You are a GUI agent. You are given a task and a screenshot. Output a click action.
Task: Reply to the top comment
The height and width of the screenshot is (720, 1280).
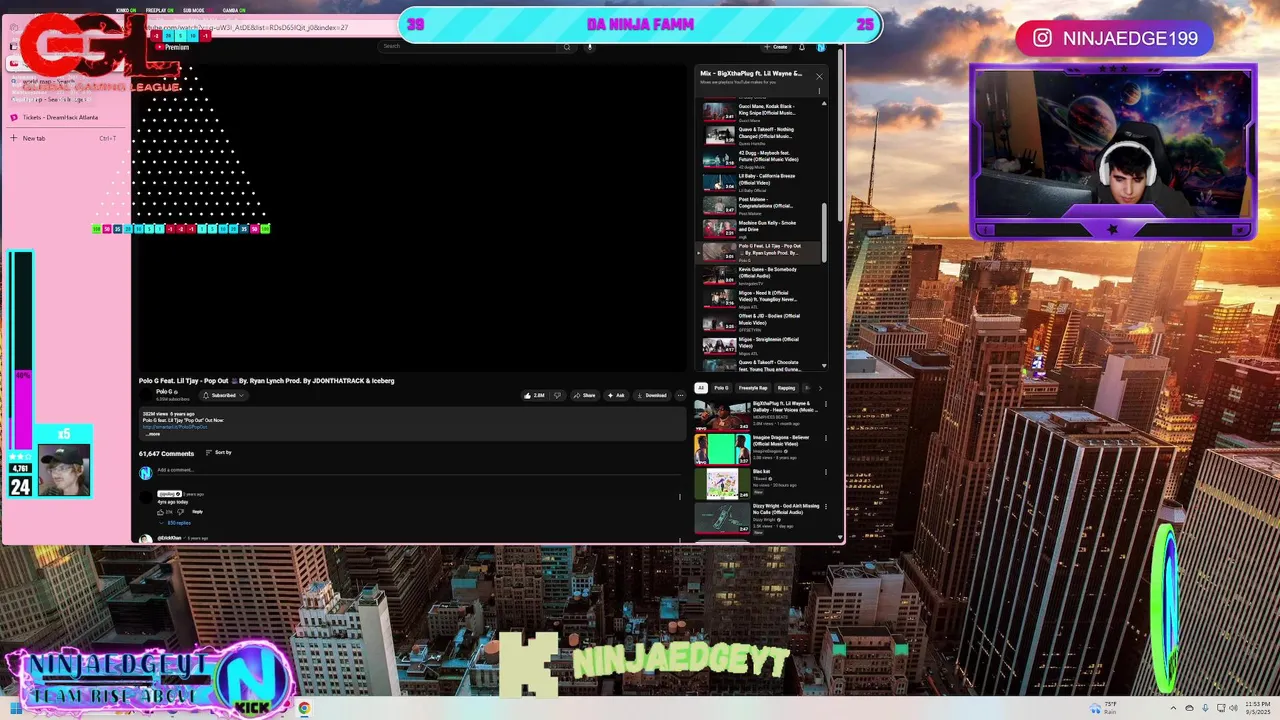coord(197,512)
